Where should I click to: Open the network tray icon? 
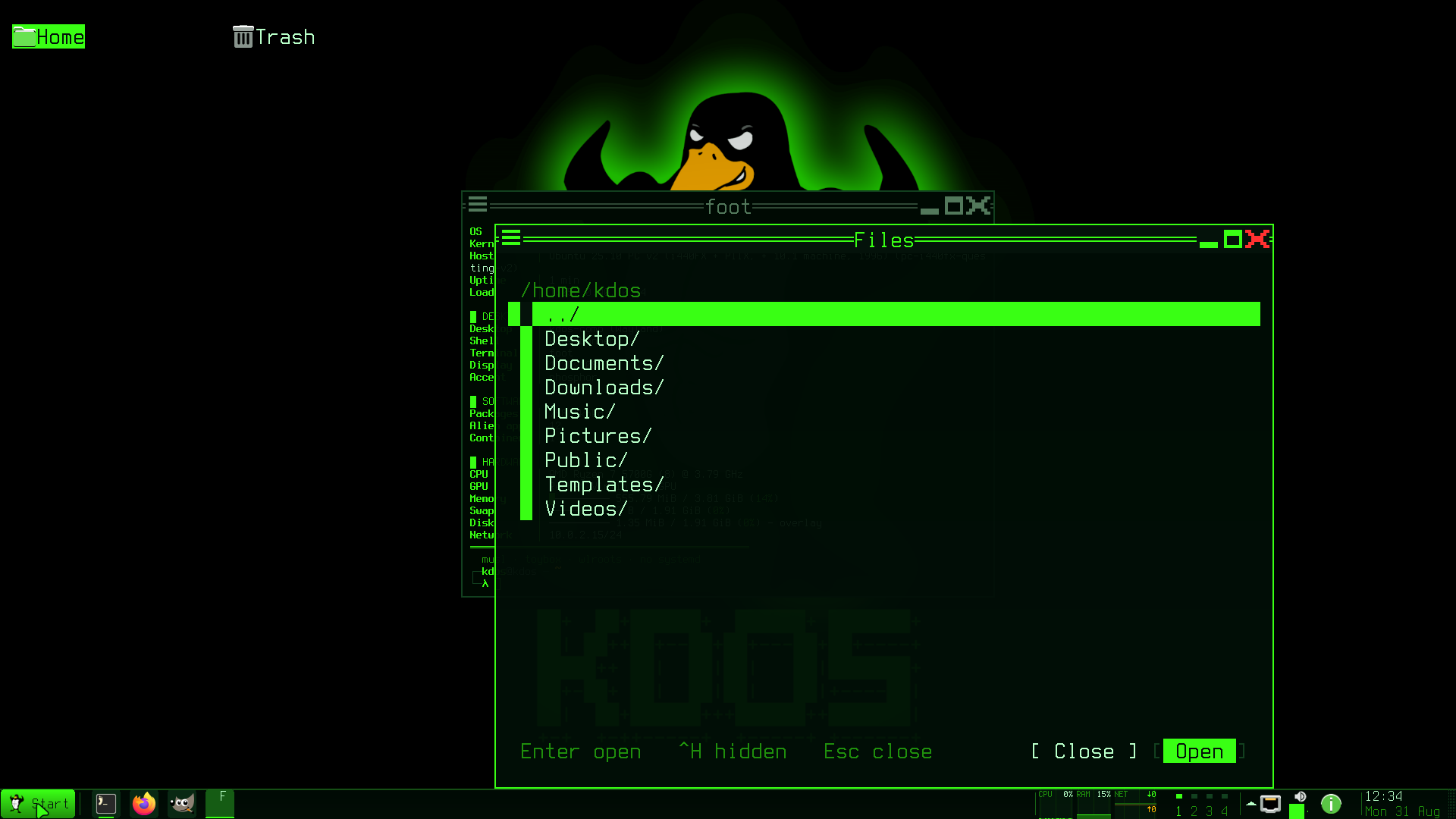click(x=1271, y=804)
